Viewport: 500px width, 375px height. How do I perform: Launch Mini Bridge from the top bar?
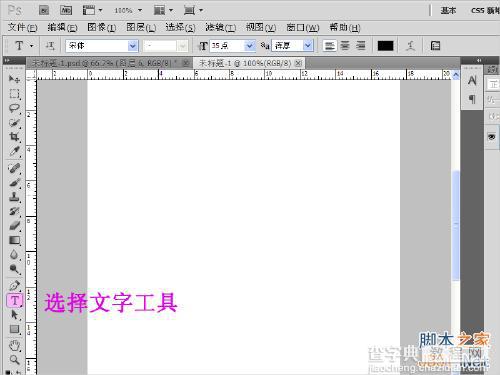[66, 10]
